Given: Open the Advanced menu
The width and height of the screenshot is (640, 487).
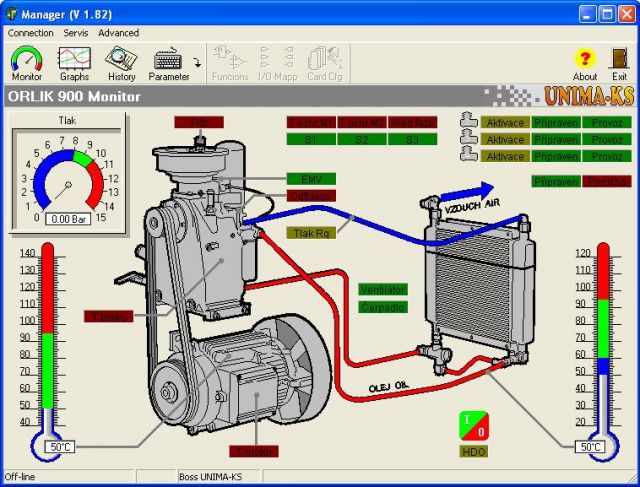Looking at the screenshot, I should tap(118, 33).
